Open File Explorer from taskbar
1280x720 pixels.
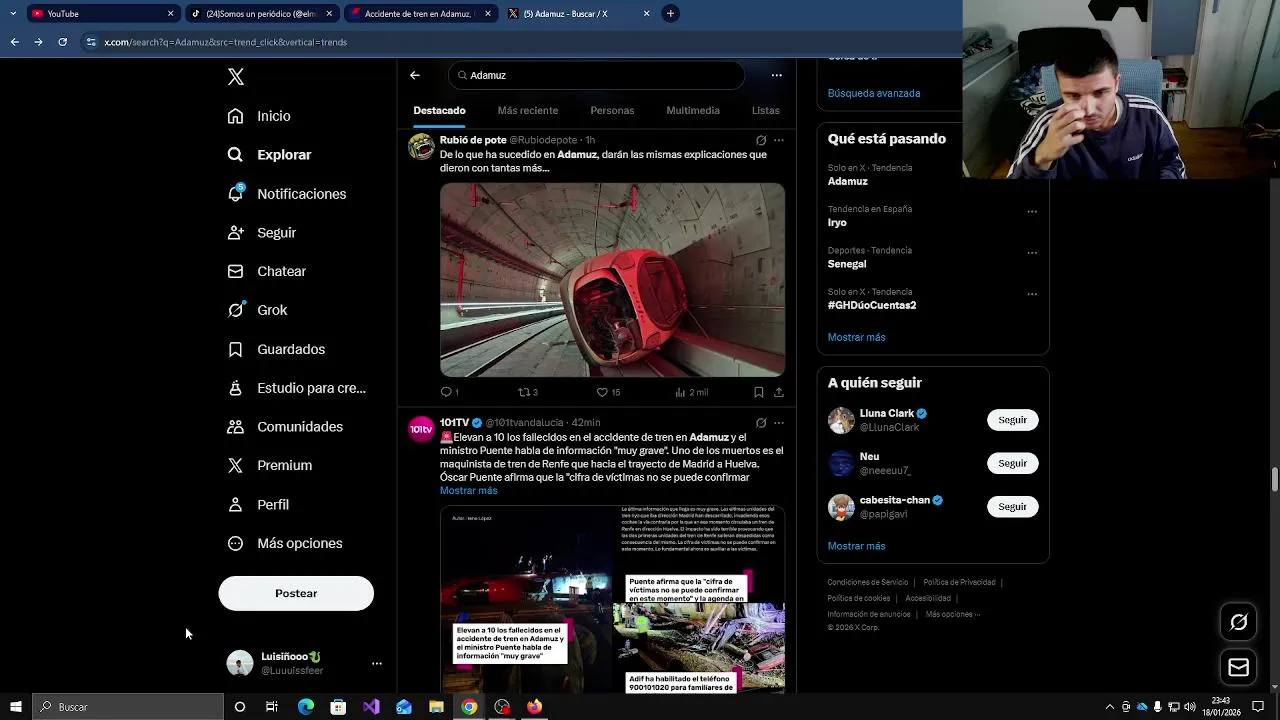436,707
